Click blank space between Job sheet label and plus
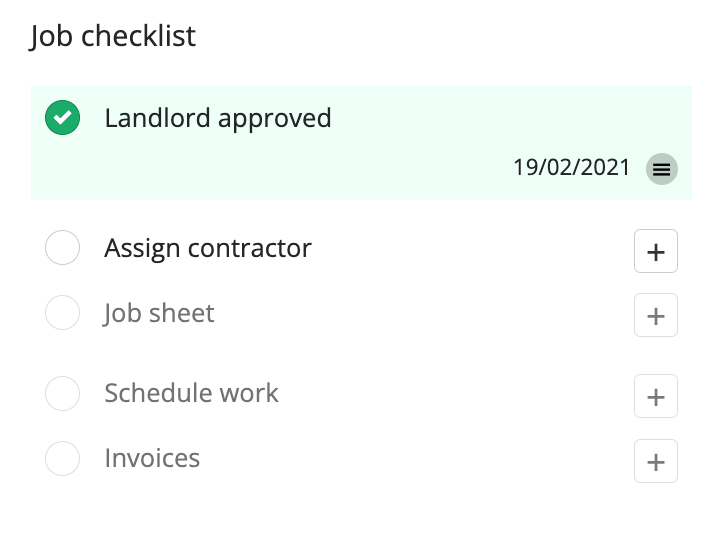This screenshot has width=724, height=554. coord(424,314)
